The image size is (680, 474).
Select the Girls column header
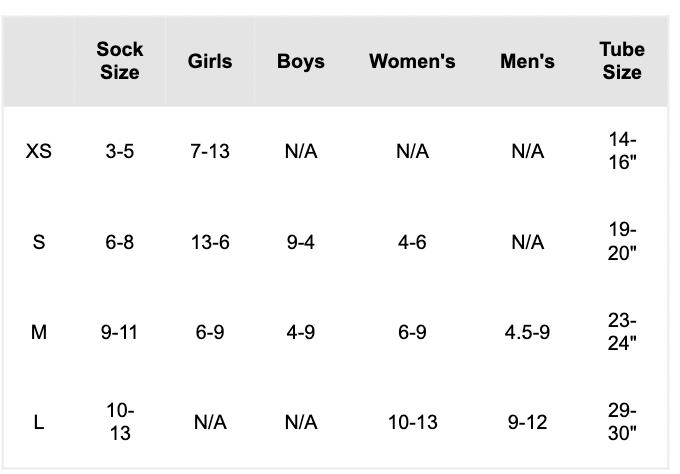pos(210,61)
